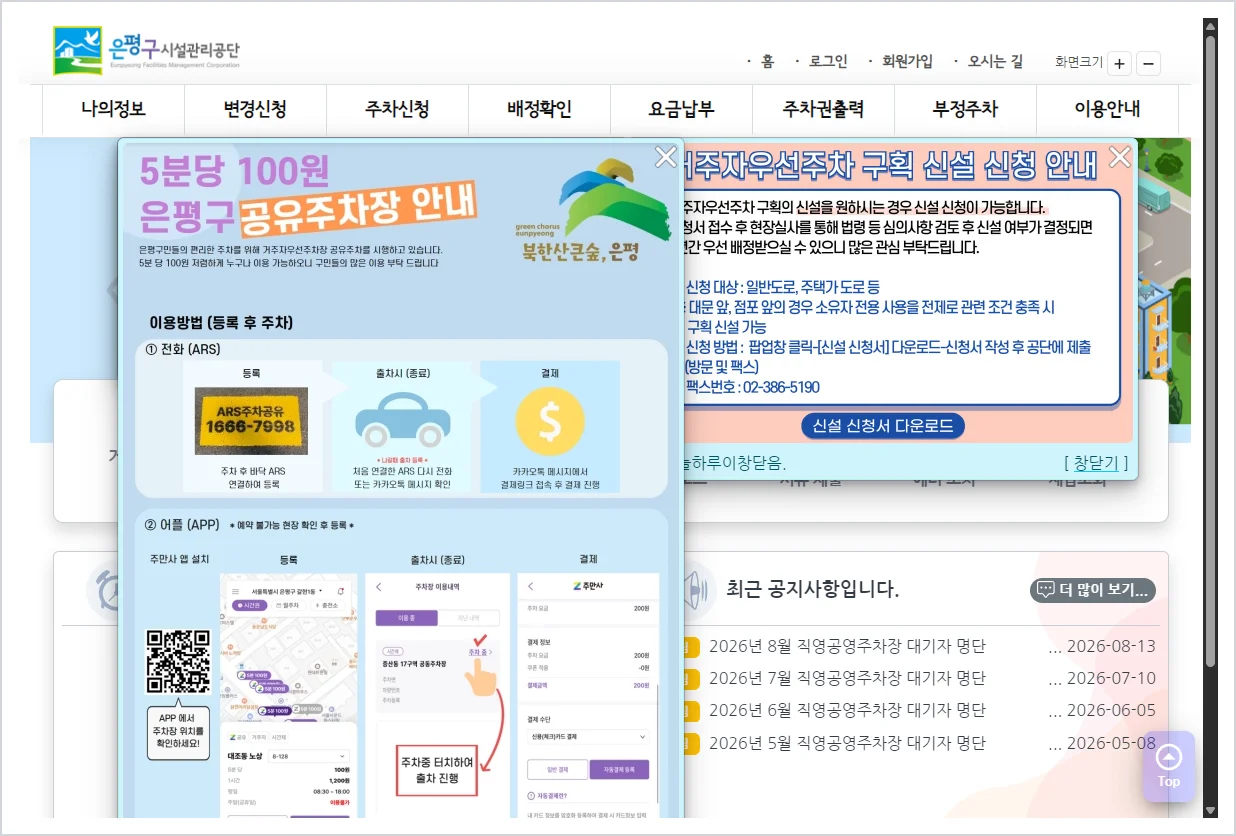
Task: Click the 로그인 link
Action: click(x=827, y=61)
